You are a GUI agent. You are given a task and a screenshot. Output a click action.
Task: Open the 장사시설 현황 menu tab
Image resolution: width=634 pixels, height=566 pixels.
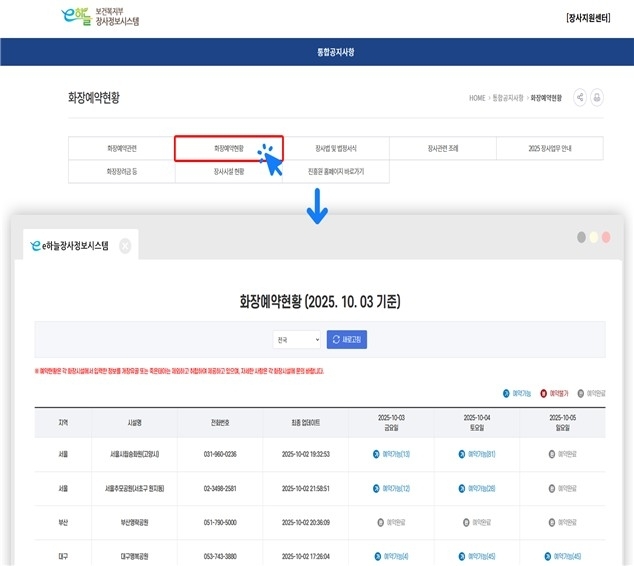(229, 172)
